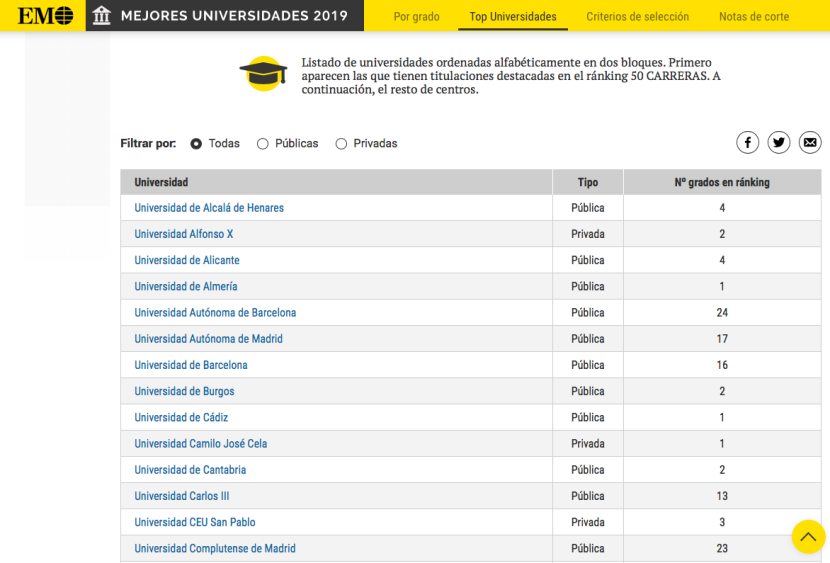This screenshot has width=830, height=563.
Task: Open Universidad Complutense de Madrid link
Action: (x=215, y=549)
